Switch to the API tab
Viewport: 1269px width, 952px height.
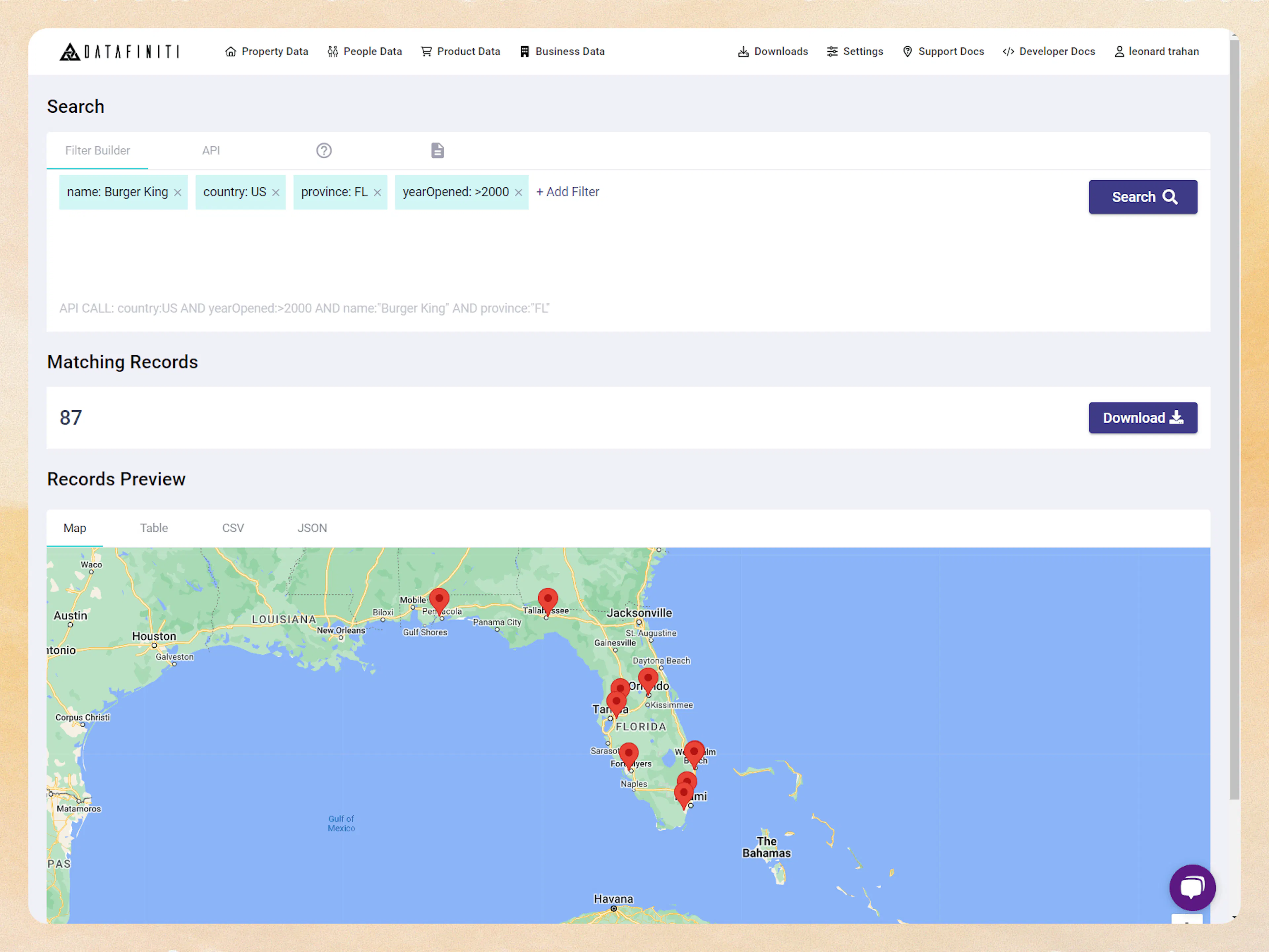point(211,150)
